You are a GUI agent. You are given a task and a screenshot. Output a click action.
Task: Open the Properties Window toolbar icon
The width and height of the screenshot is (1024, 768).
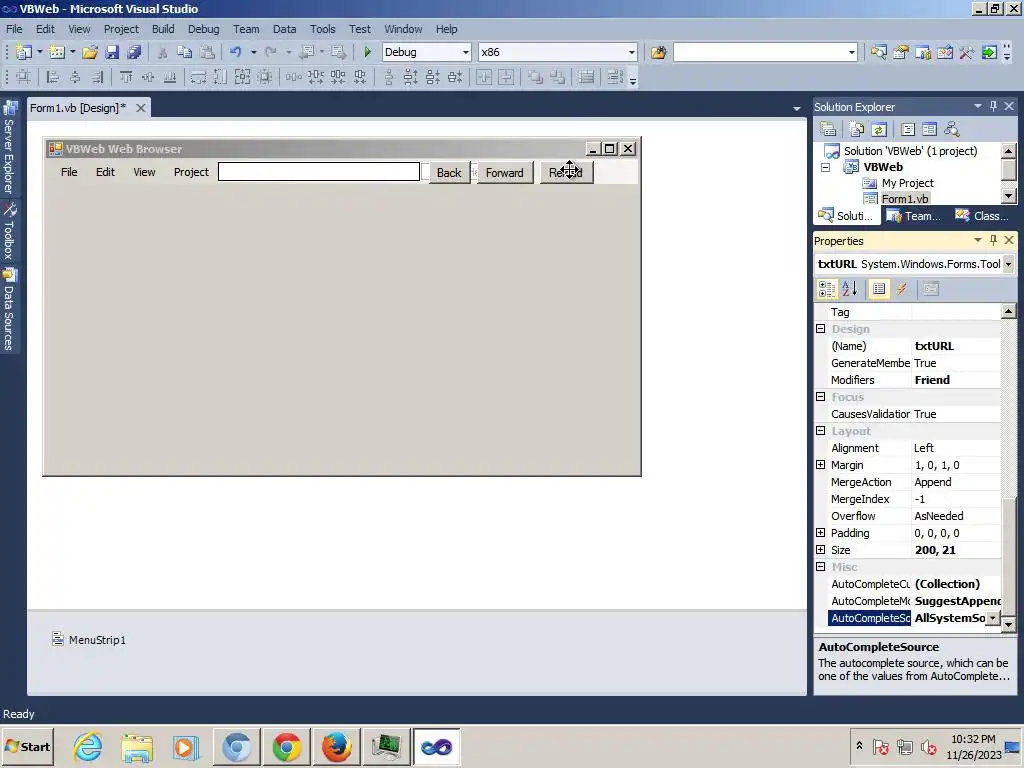[901, 52]
